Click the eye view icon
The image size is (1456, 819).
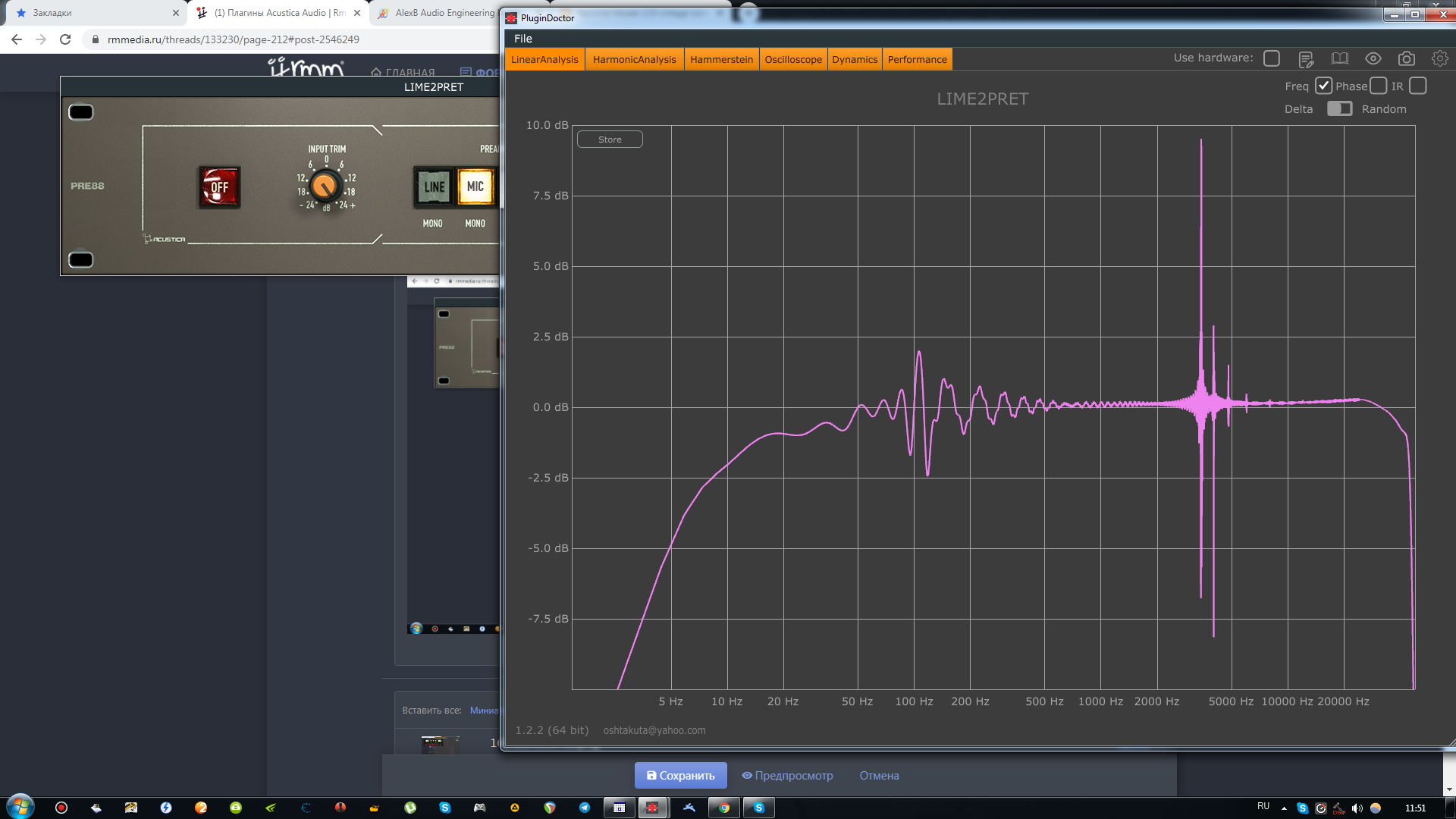coord(1373,58)
